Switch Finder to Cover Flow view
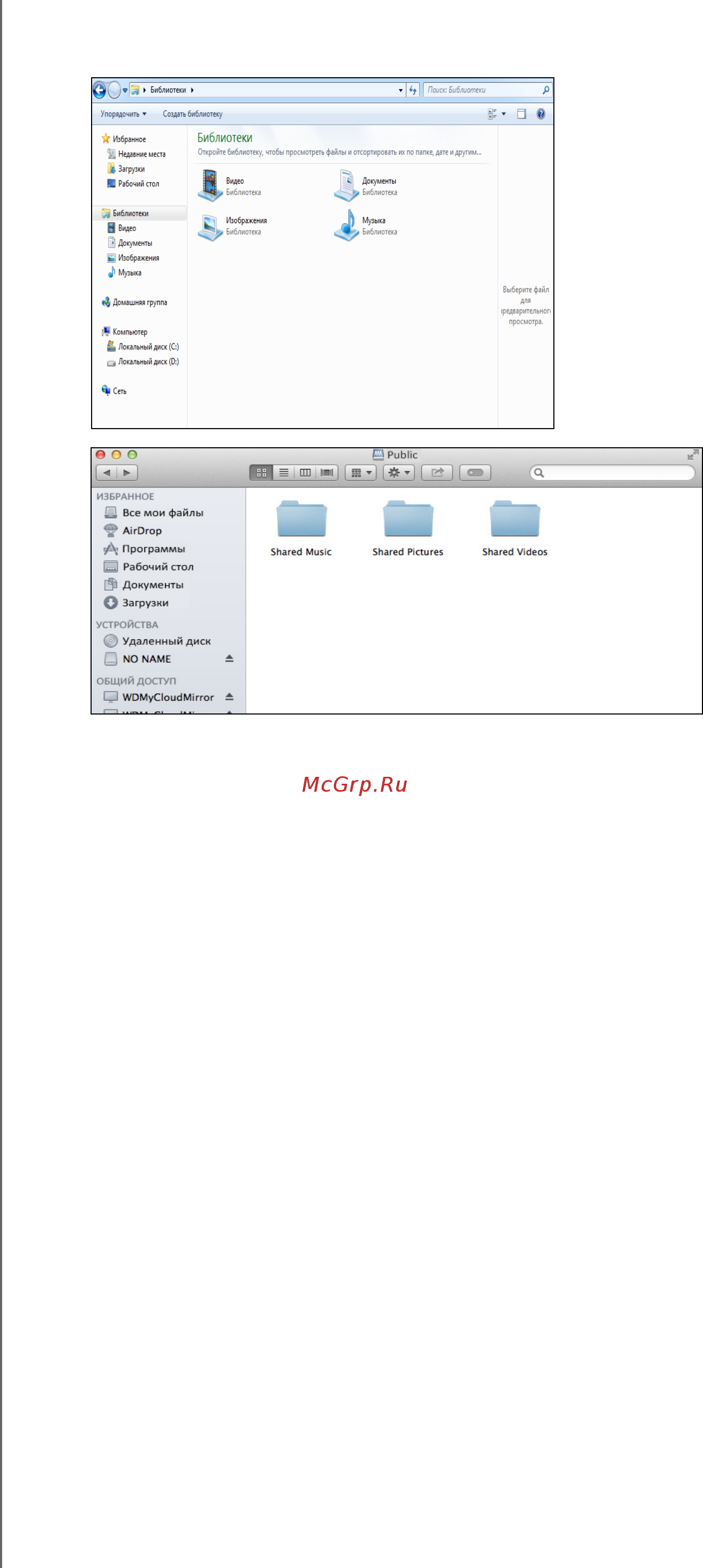The height and width of the screenshot is (1568, 703). tap(327, 472)
